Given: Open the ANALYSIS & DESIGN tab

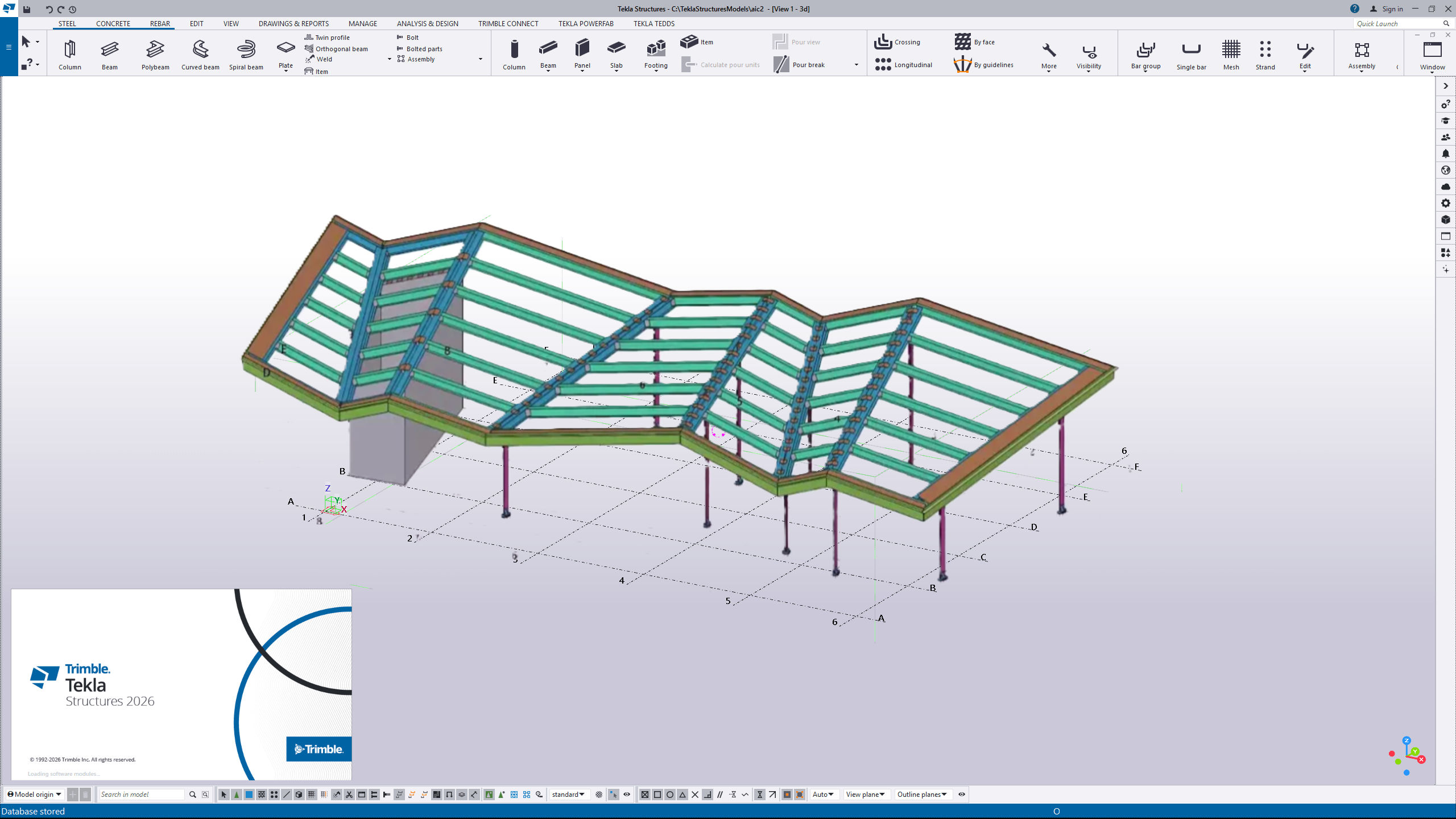Looking at the screenshot, I should [x=427, y=23].
